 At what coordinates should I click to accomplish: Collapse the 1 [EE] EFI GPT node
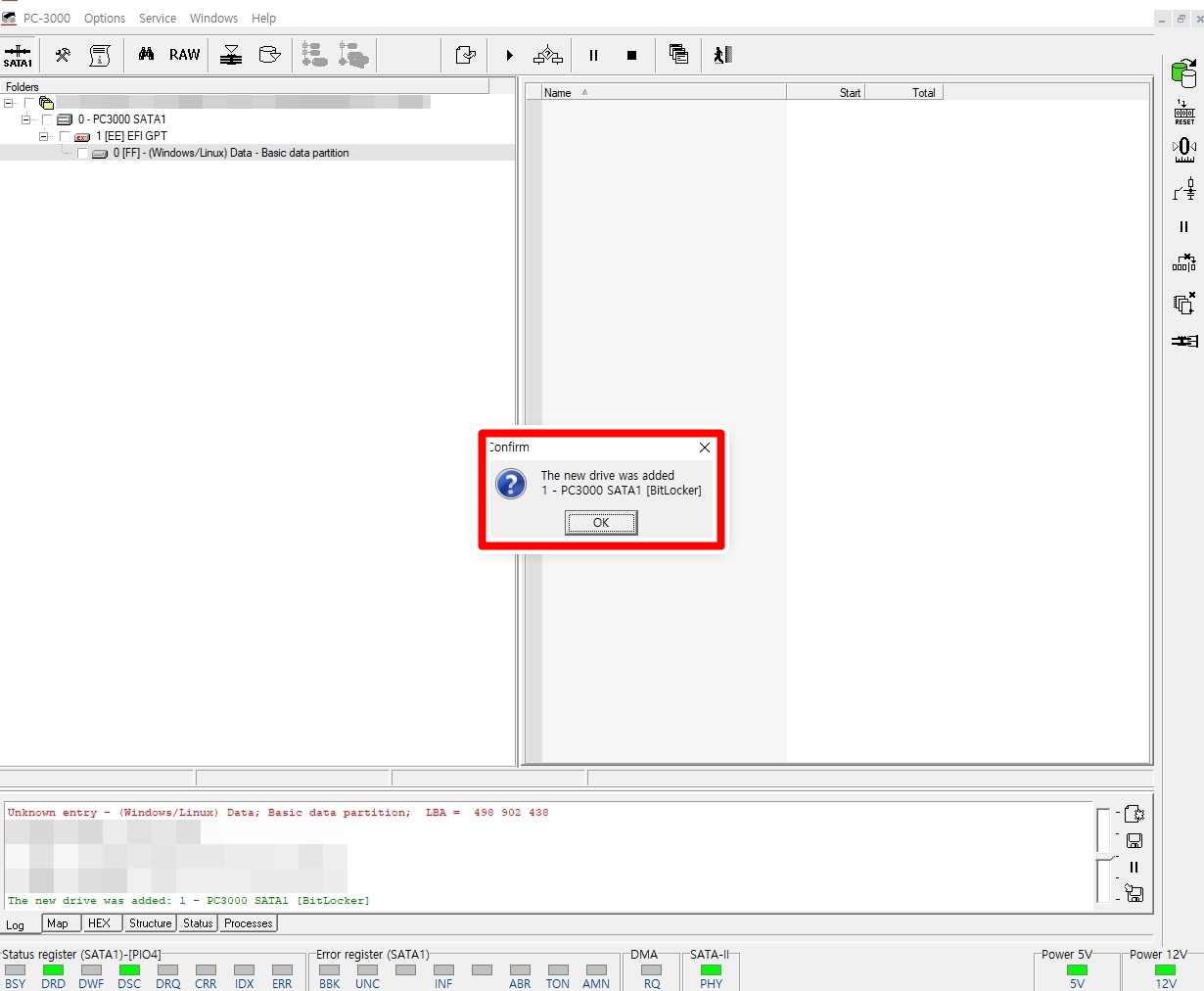click(x=44, y=136)
